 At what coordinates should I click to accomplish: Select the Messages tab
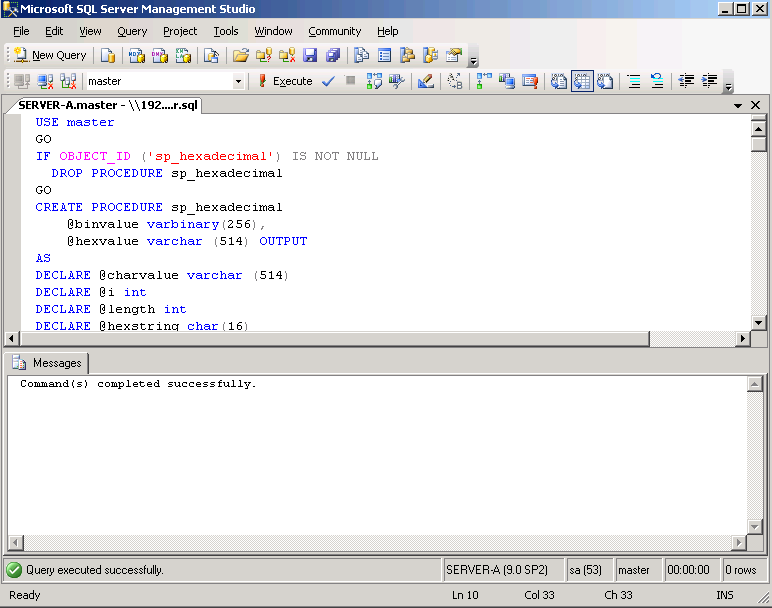[48, 363]
